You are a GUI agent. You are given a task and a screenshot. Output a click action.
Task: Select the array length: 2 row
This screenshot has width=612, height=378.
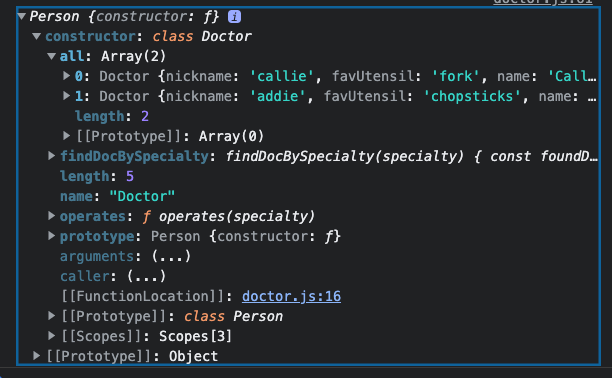click(112, 116)
